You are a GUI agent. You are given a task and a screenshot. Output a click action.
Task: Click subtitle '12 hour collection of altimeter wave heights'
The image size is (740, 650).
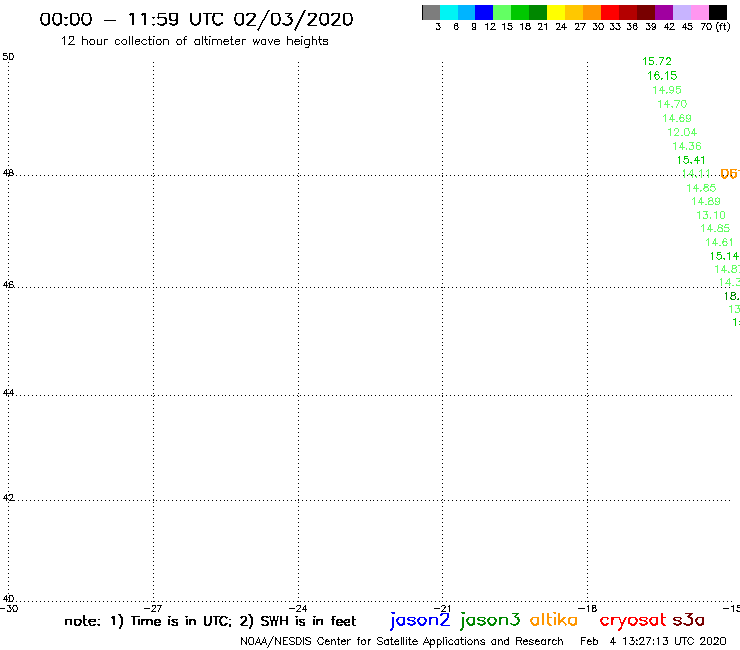pyautogui.click(x=194, y=42)
